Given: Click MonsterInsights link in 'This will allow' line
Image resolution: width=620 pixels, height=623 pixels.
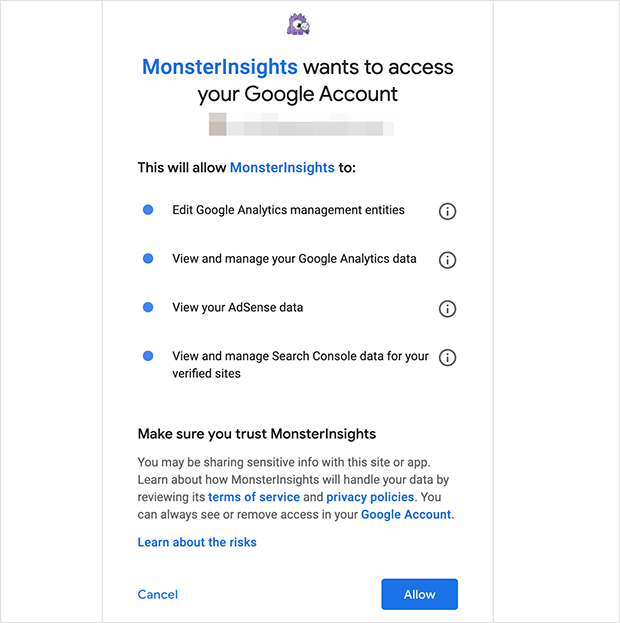Looking at the screenshot, I should [282, 168].
